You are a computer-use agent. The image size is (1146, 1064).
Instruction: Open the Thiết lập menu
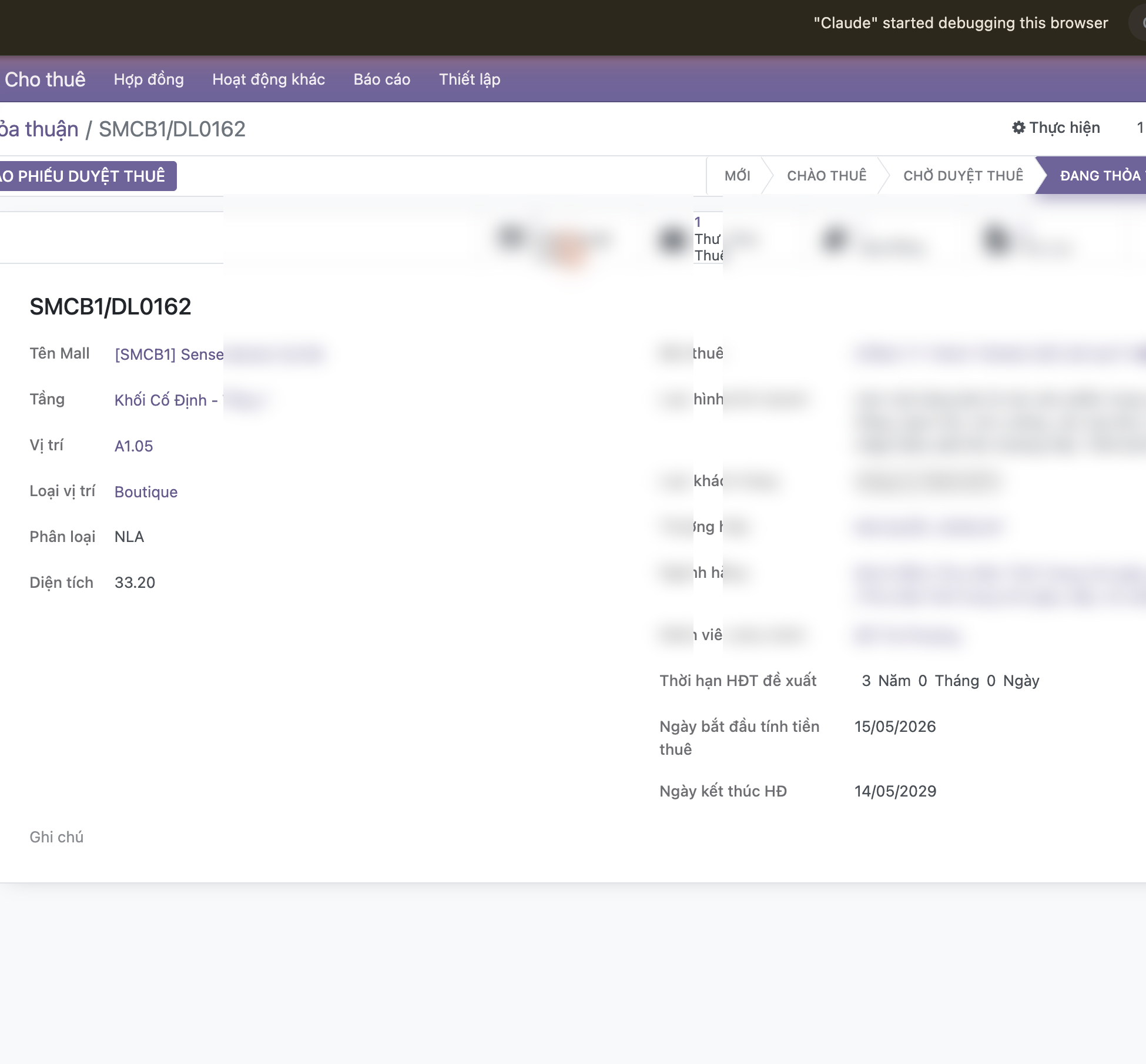(x=470, y=79)
